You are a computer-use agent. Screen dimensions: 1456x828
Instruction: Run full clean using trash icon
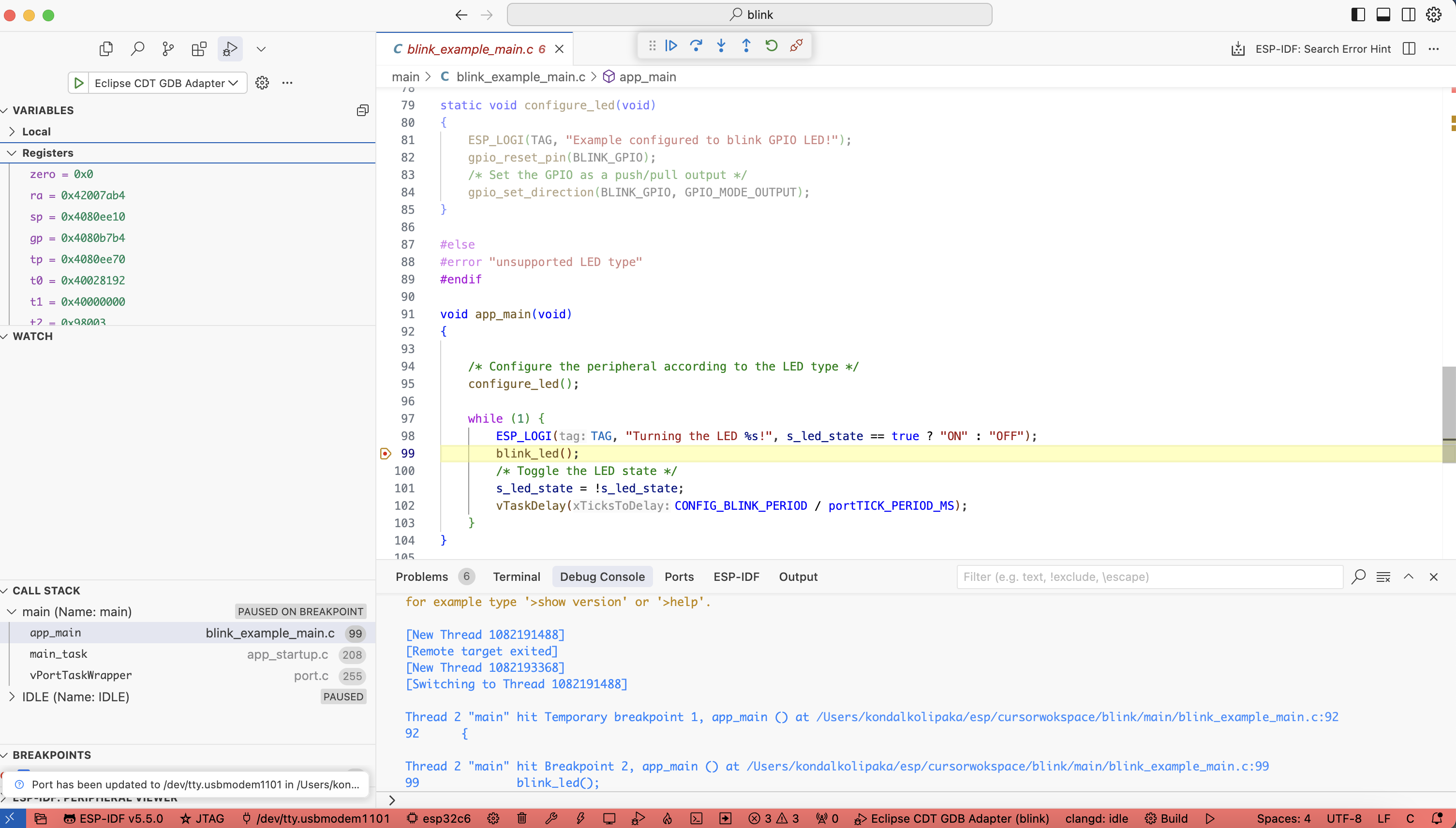tap(521, 818)
